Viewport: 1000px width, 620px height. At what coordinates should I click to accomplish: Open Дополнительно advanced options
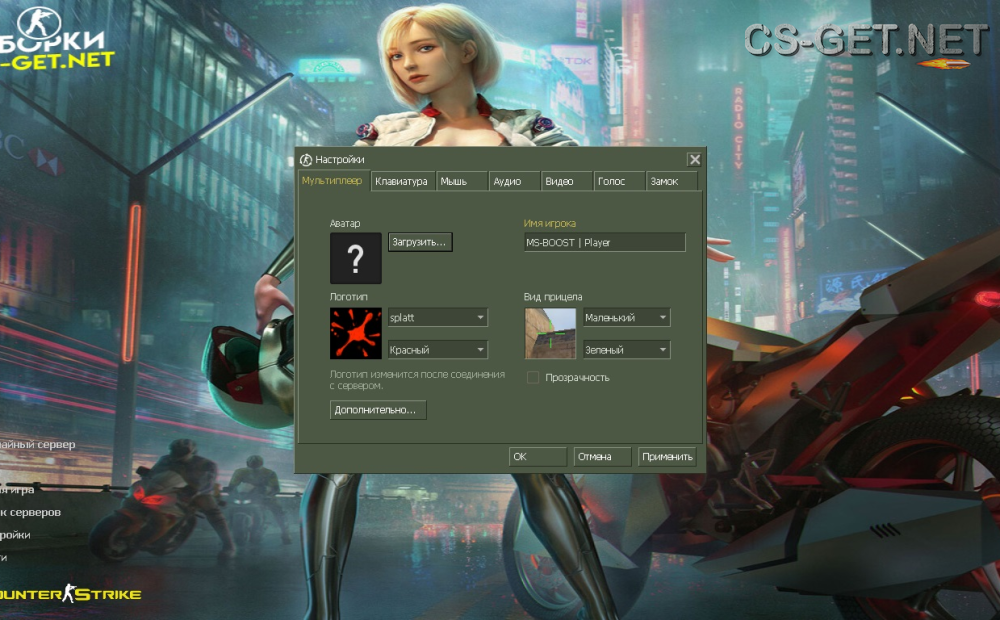[x=378, y=409]
